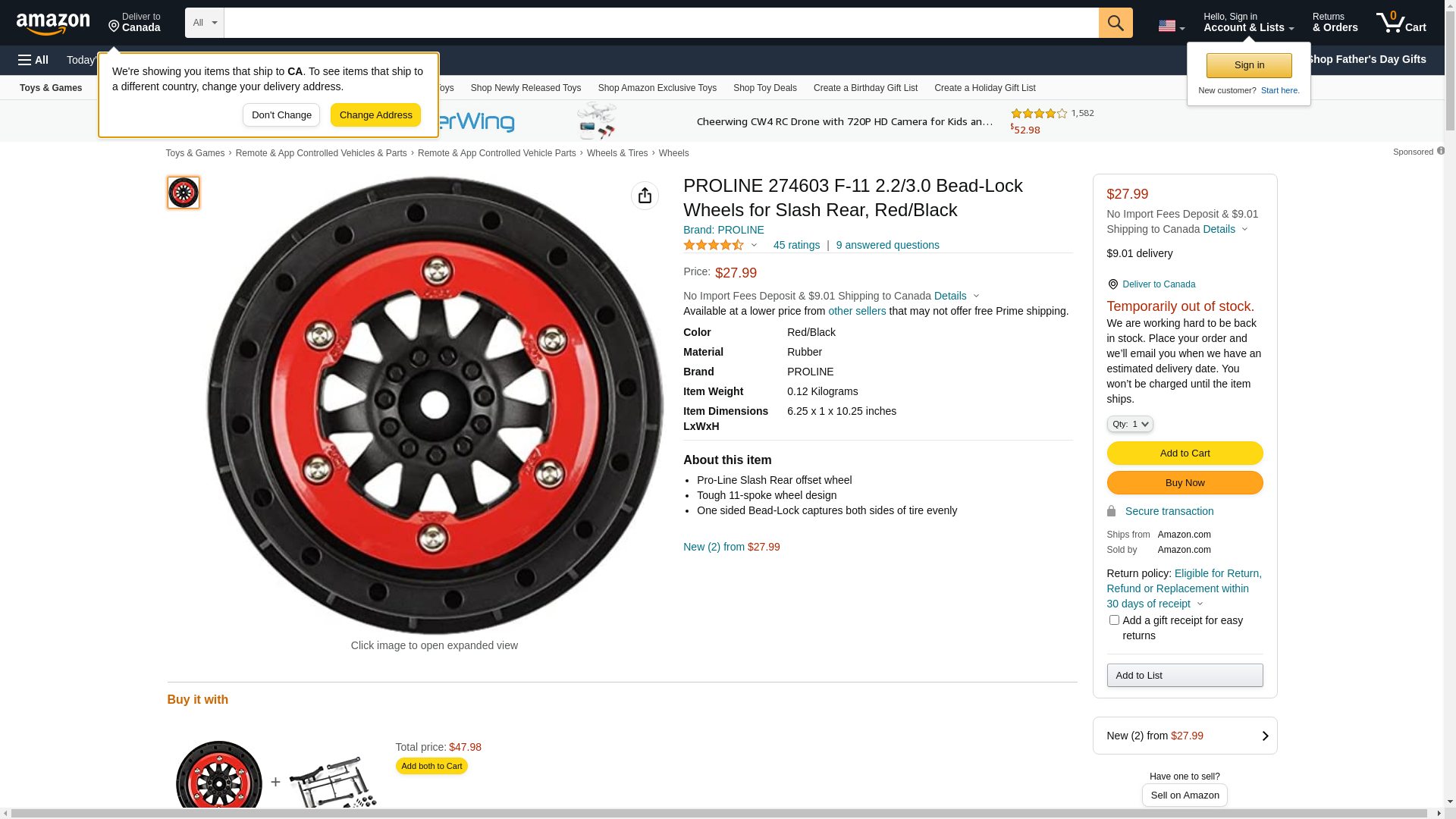
Task: Open Shop Newly Released Toys menu item
Action: [526, 88]
